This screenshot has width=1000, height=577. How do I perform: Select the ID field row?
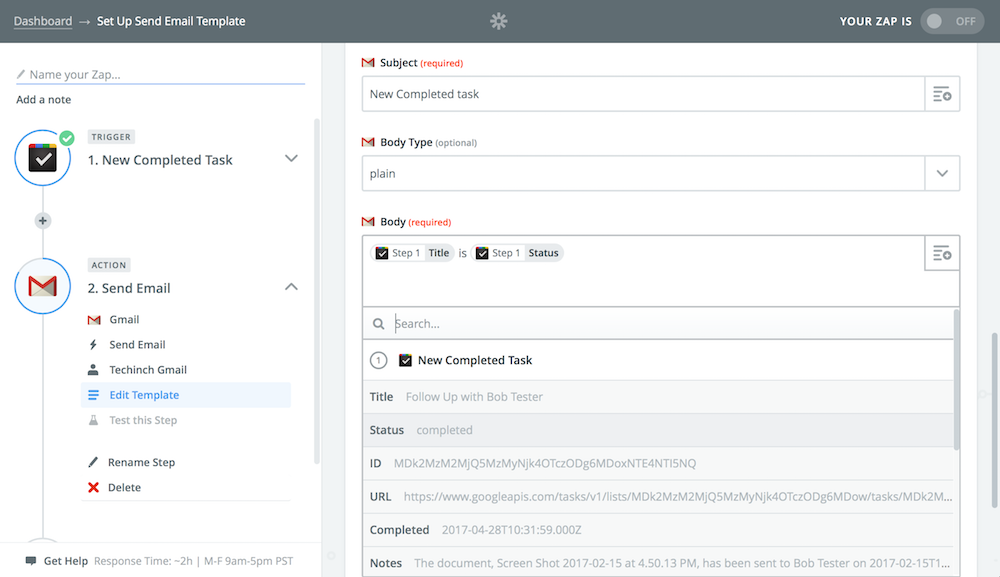(658, 464)
